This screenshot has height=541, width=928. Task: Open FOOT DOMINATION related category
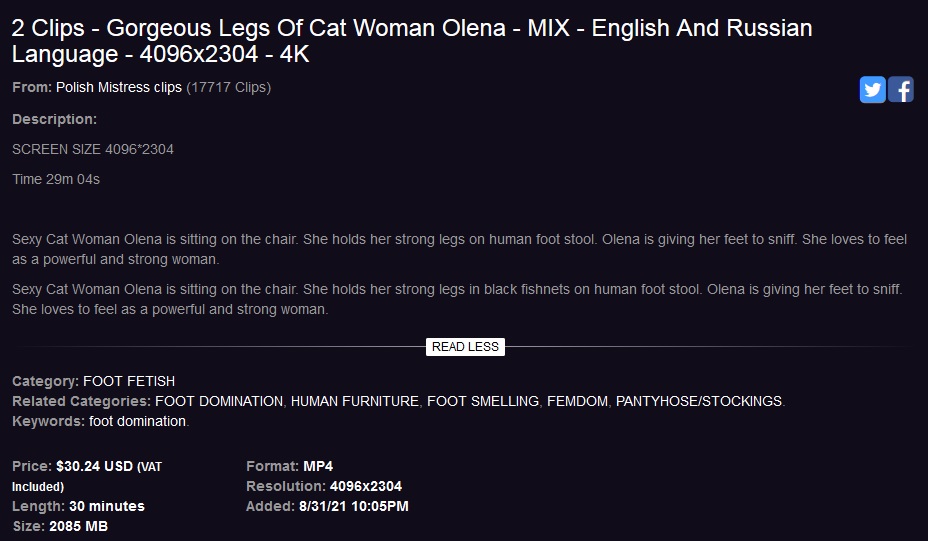coord(219,401)
